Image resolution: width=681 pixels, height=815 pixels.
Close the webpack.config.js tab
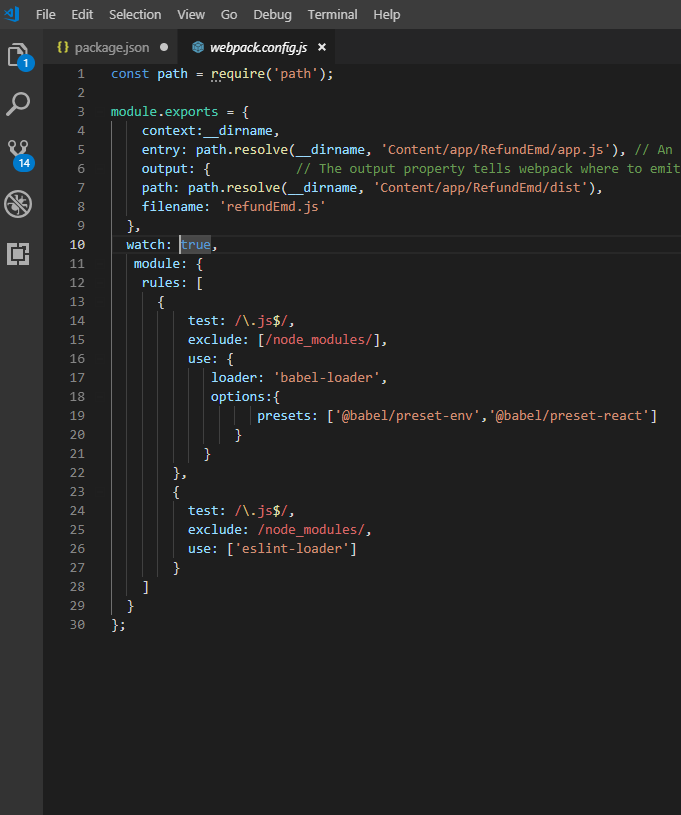click(x=322, y=47)
